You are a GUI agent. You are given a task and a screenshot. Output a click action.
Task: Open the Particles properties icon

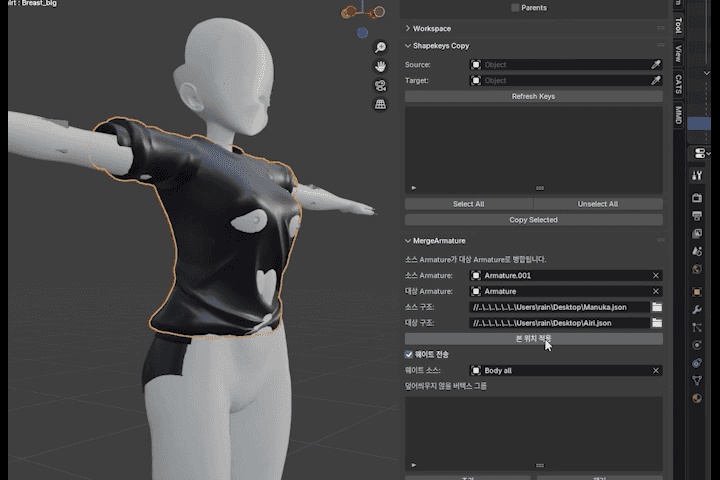click(x=697, y=328)
